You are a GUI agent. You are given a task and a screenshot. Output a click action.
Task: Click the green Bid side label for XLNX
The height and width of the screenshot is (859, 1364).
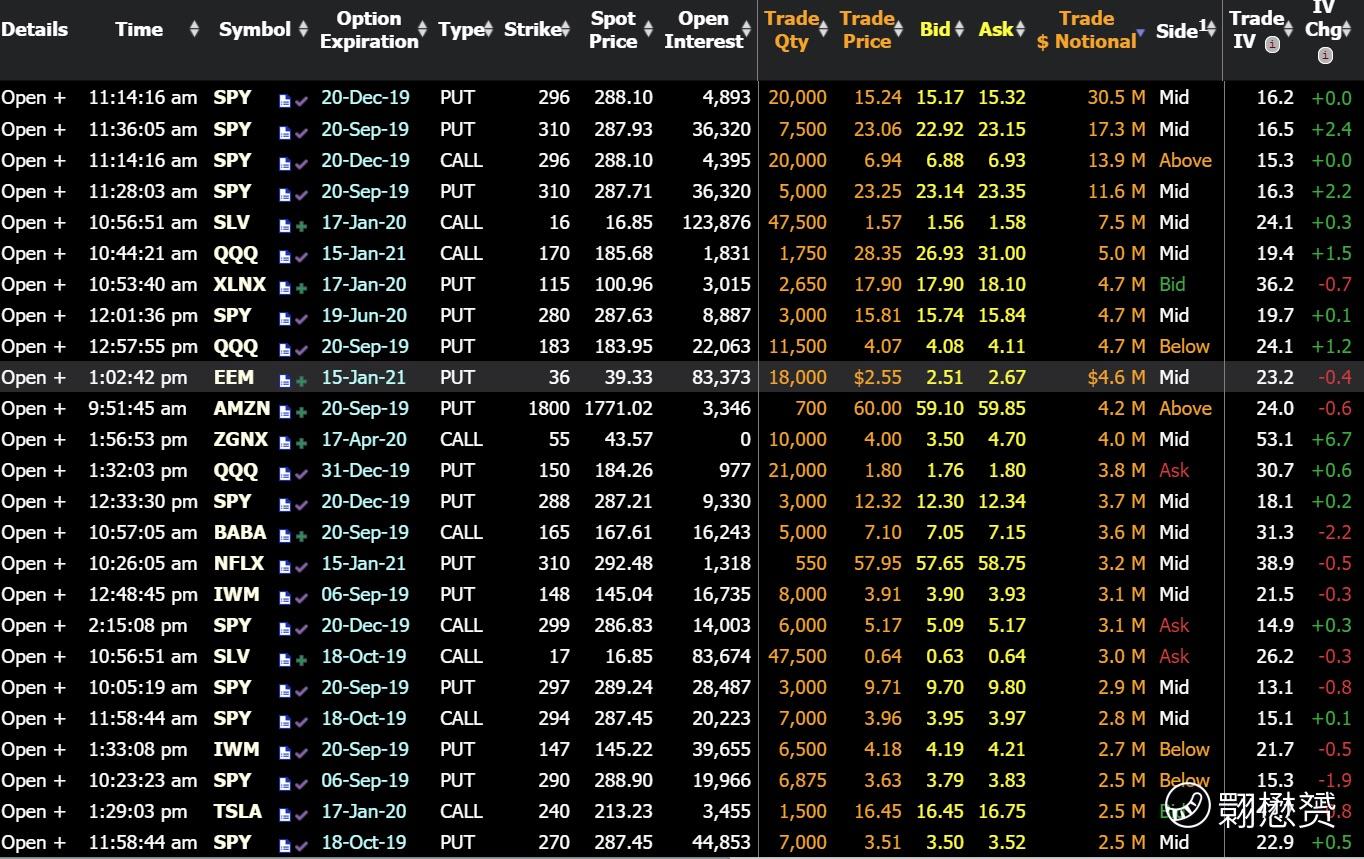1172,284
